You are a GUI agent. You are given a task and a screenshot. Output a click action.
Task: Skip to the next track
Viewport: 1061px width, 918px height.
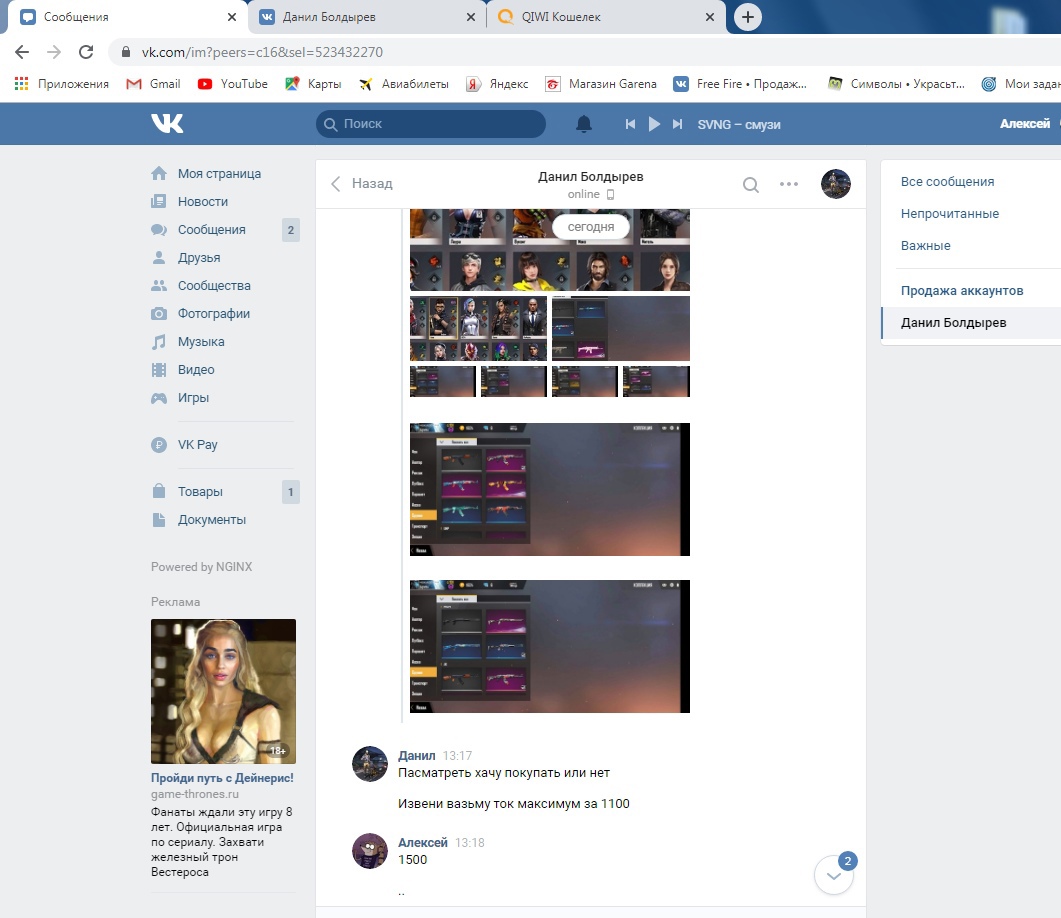point(677,124)
